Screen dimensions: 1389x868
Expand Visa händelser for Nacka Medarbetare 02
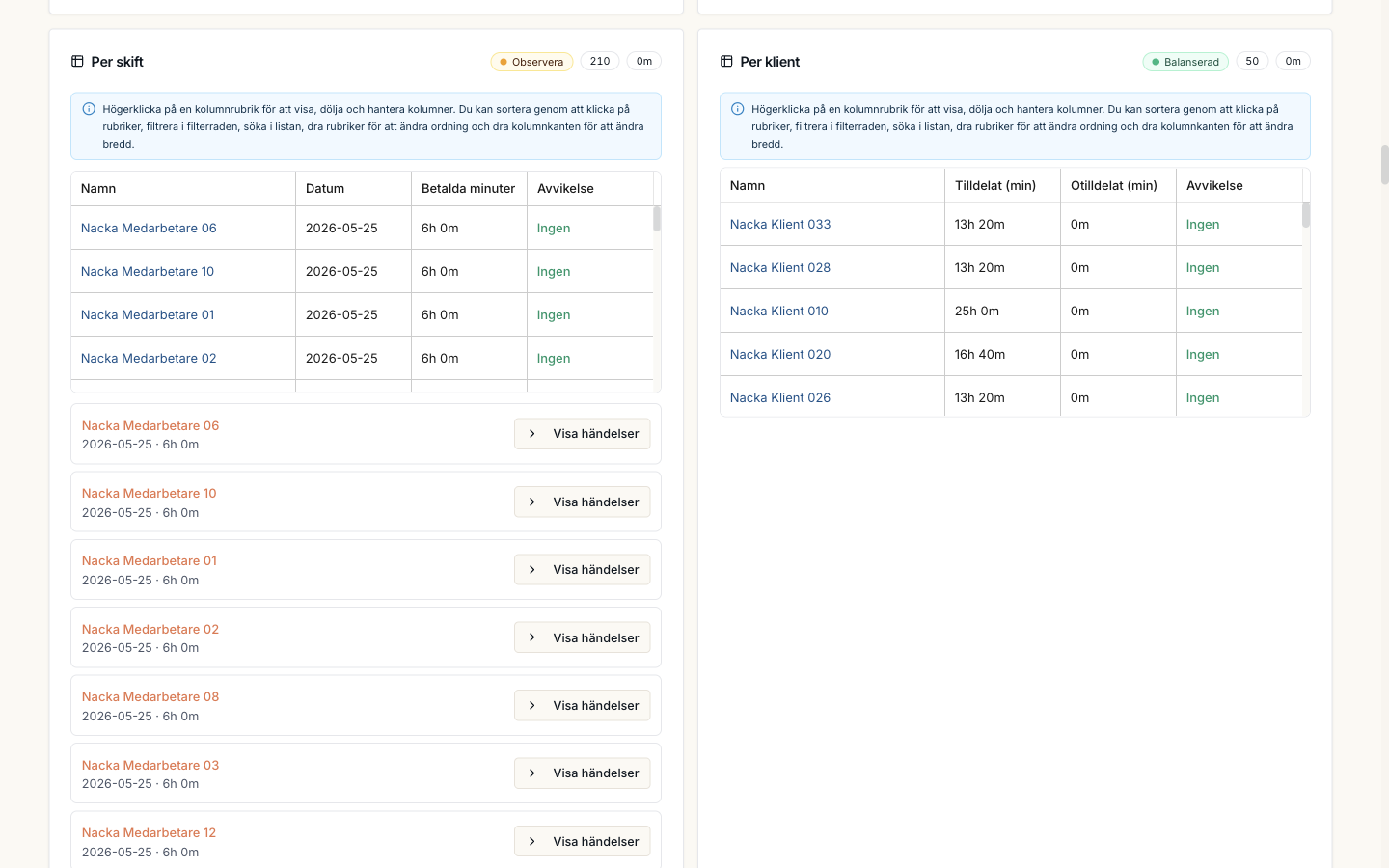(582, 637)
